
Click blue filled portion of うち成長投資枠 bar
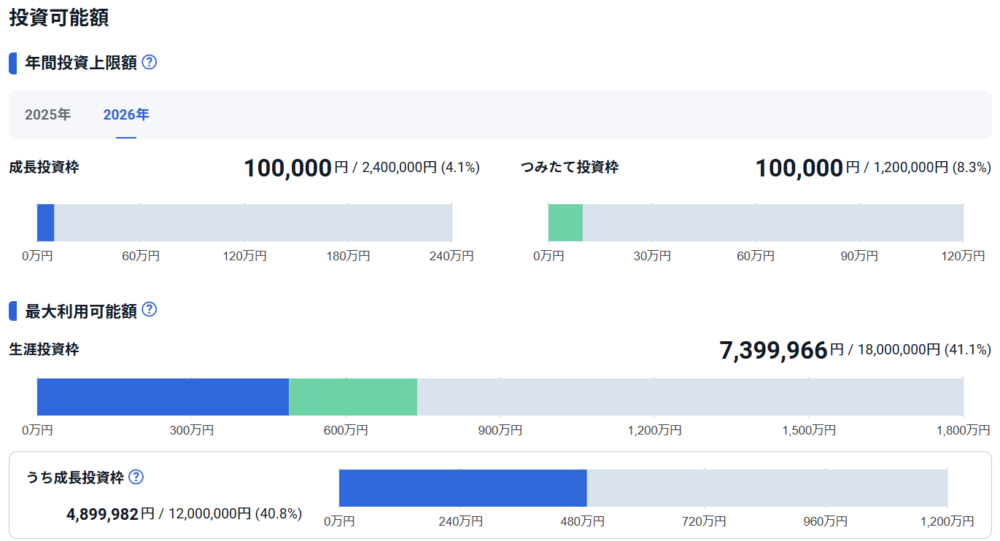click(x=462, y=487)
